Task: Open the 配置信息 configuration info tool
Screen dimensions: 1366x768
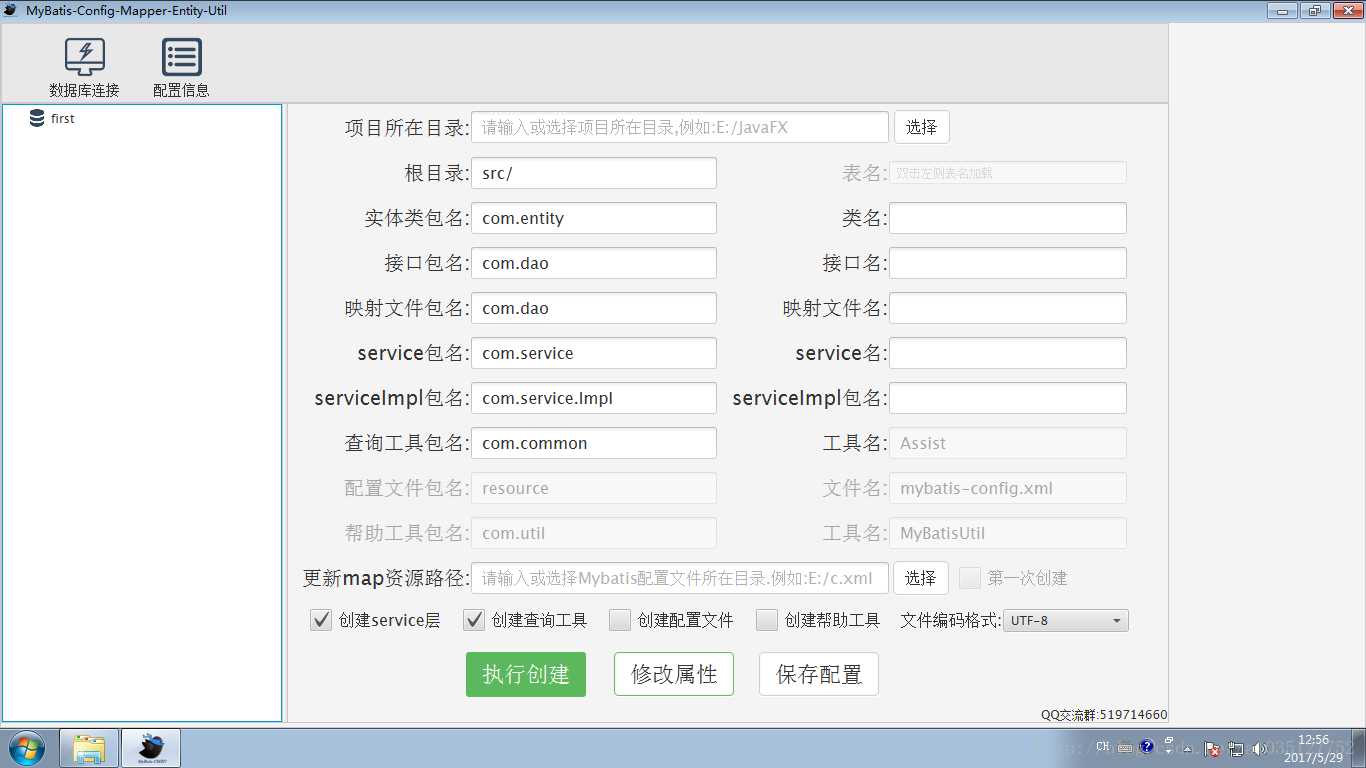Action: click(x=181, y=68)
